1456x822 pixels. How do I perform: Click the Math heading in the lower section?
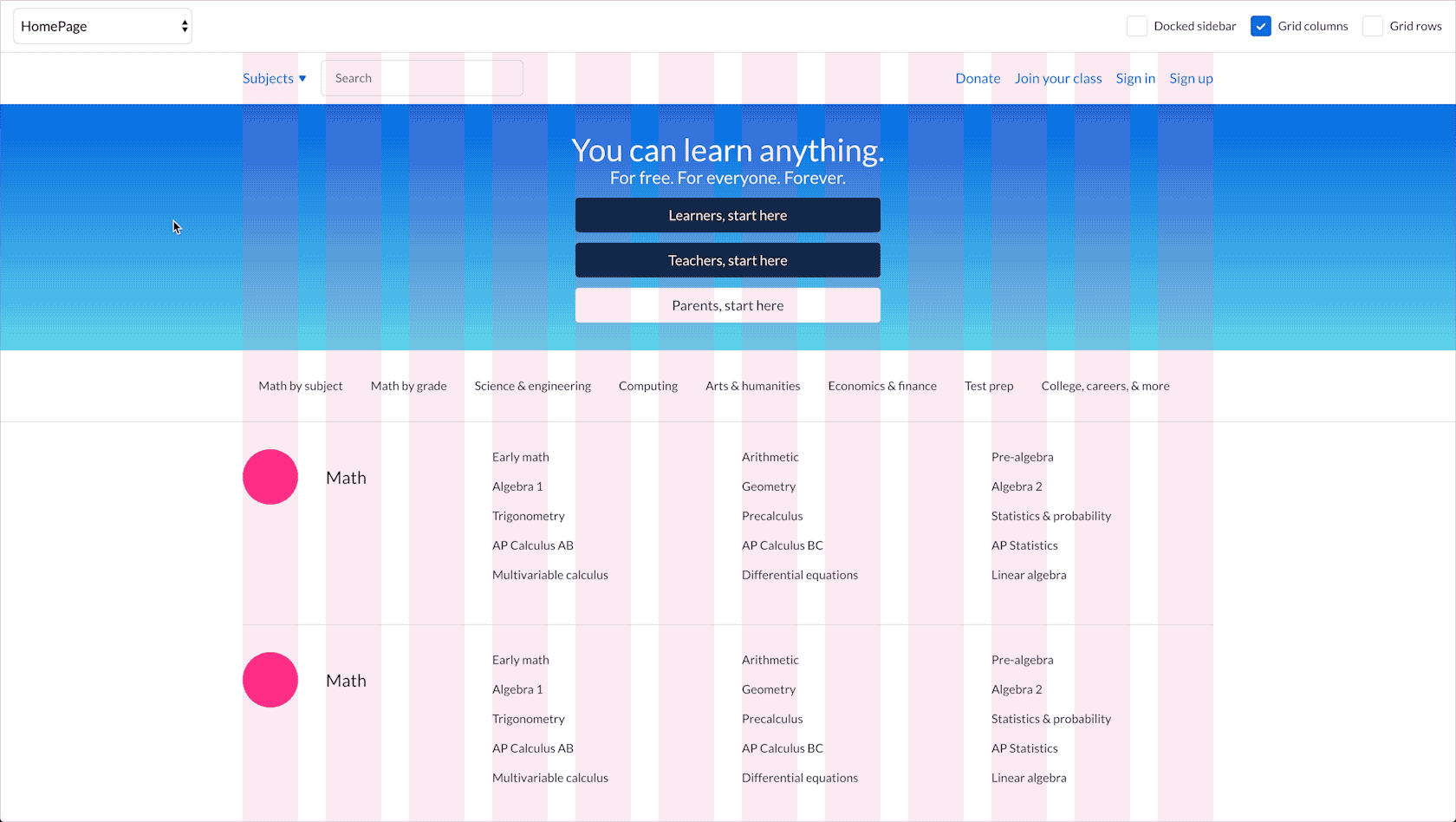point(346,681)
